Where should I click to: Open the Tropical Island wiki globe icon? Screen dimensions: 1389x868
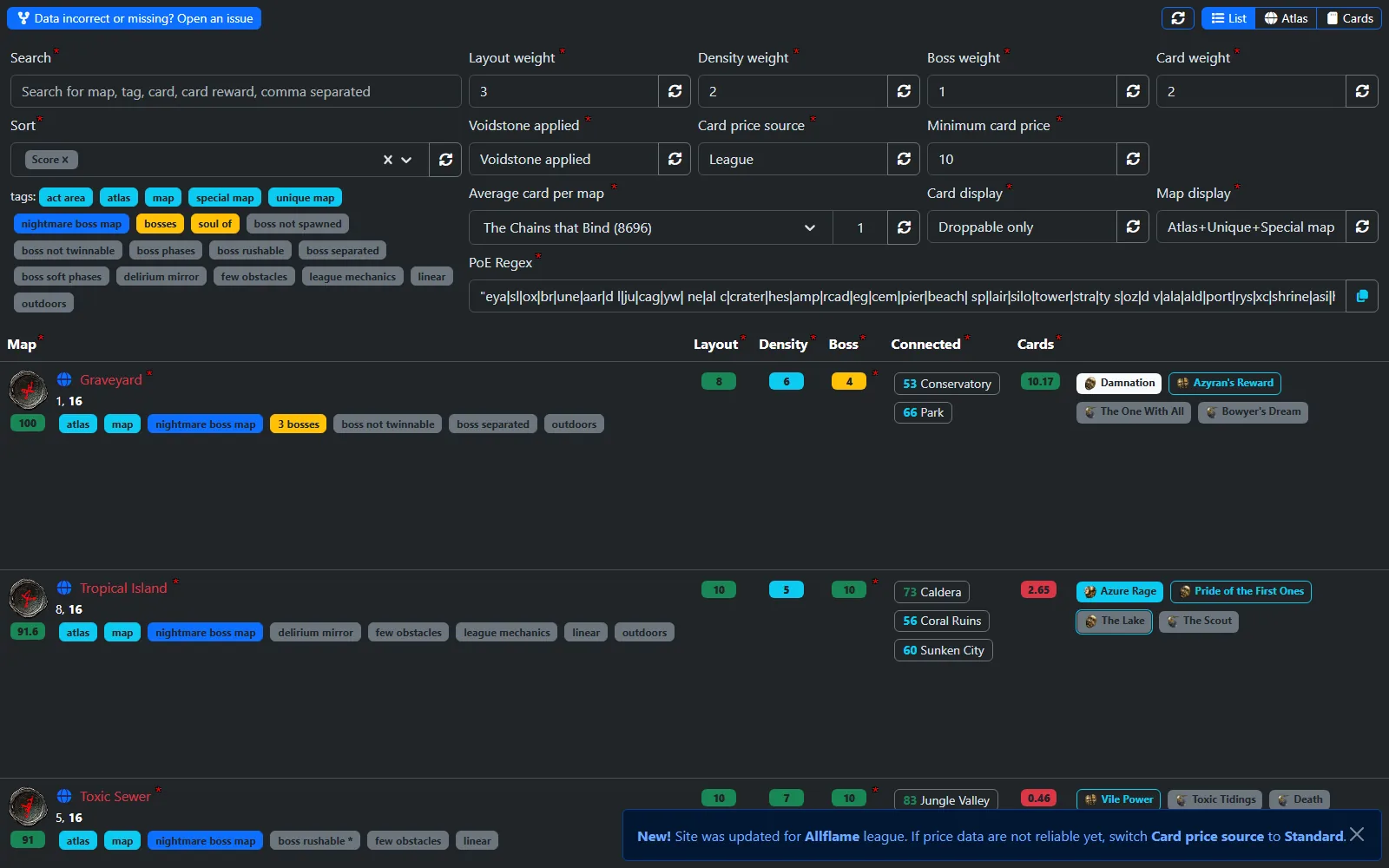[x=64, y=588]
